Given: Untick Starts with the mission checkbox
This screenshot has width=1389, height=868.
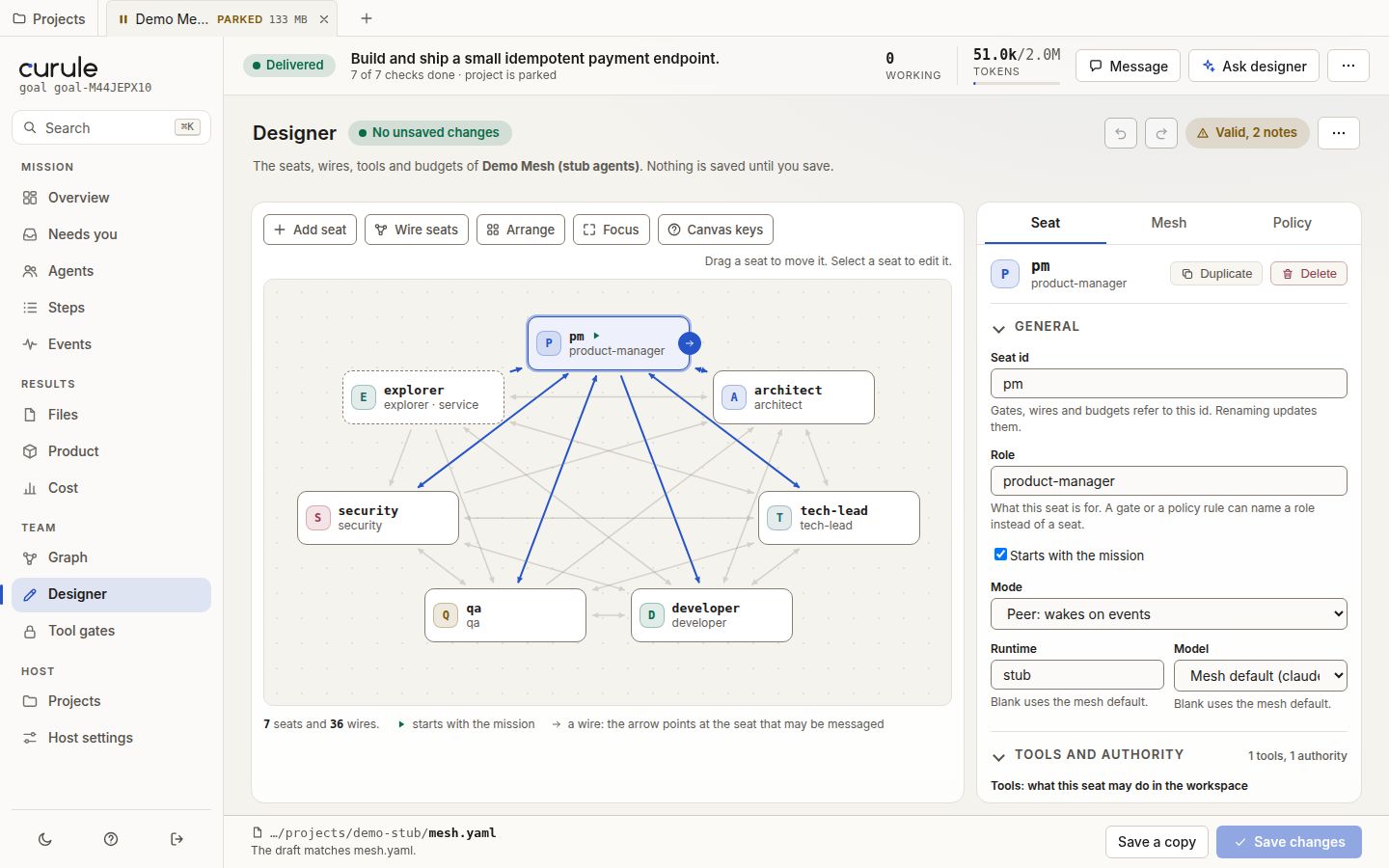Looking at the screenshot, I should 1000,555.
